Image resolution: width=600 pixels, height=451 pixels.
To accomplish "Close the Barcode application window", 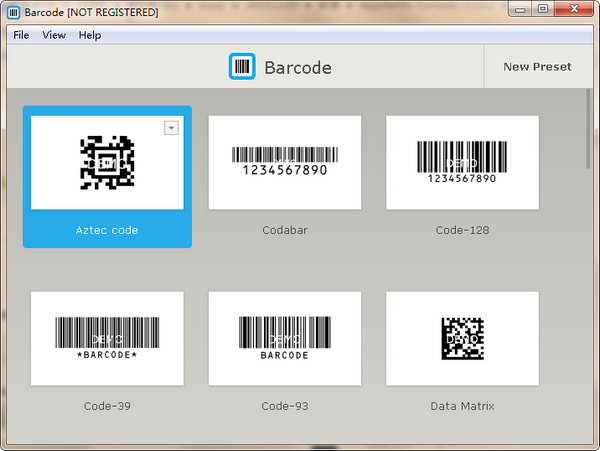I will click(572, 10).
